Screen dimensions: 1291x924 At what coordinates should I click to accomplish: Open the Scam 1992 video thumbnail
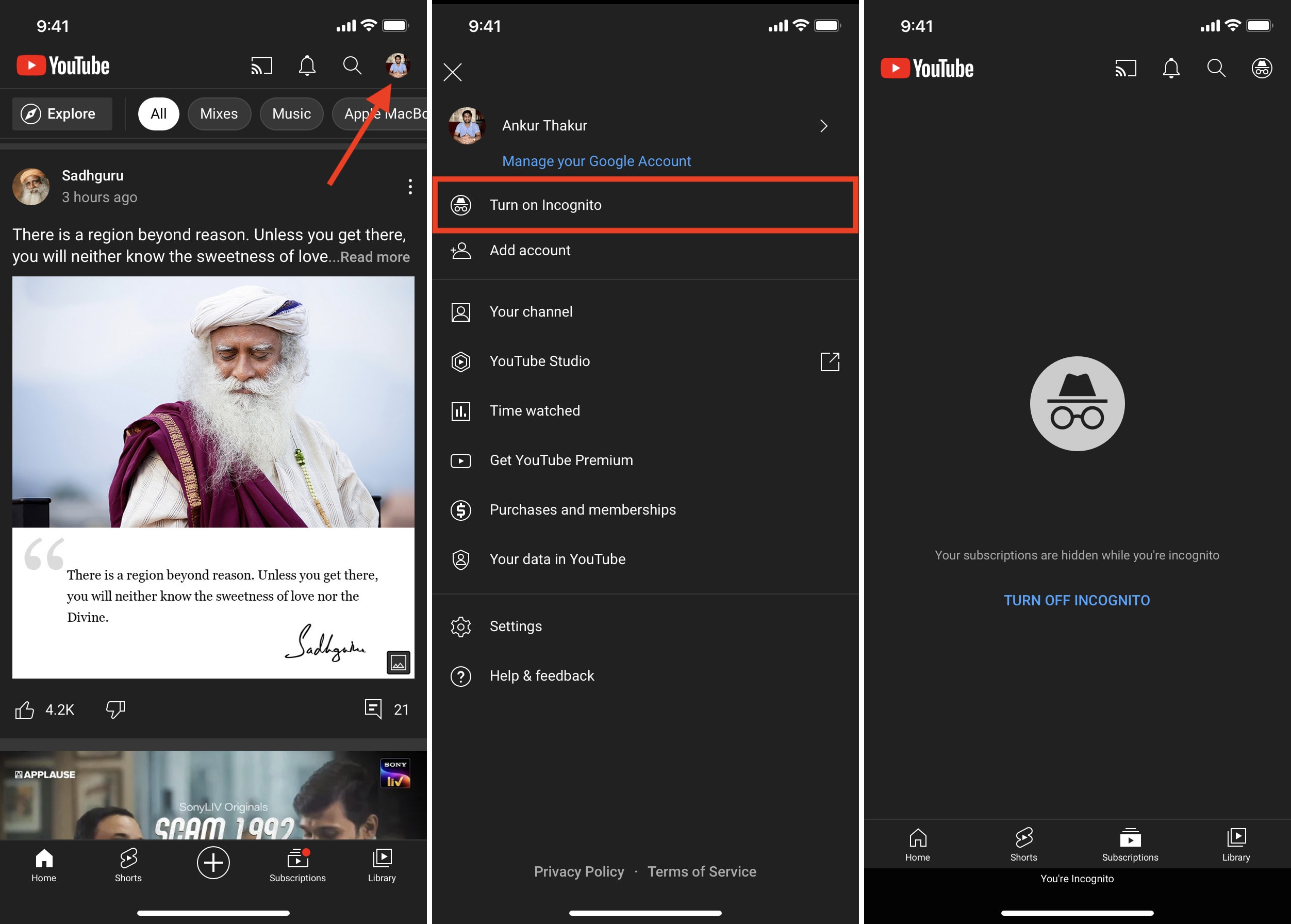(x=213, y=795)
